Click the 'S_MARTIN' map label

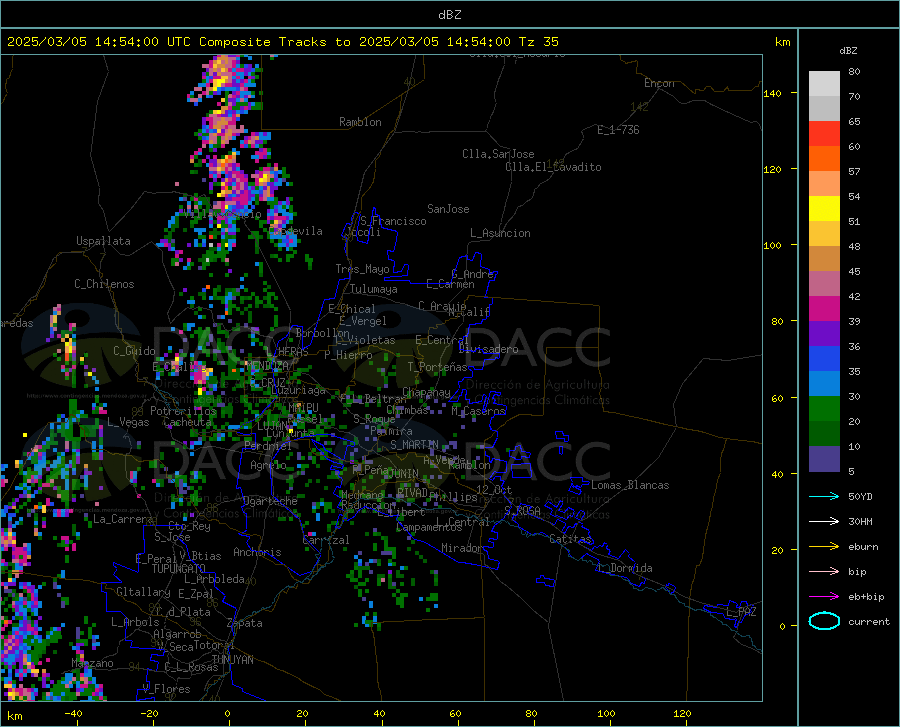click(x=414, y=444)
